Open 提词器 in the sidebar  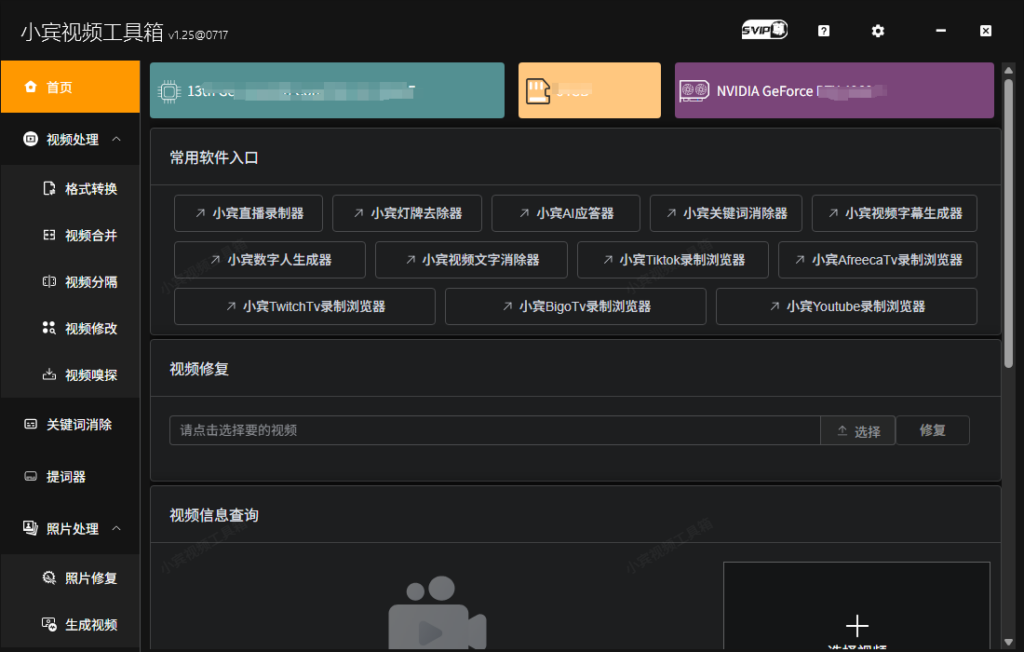70,477
